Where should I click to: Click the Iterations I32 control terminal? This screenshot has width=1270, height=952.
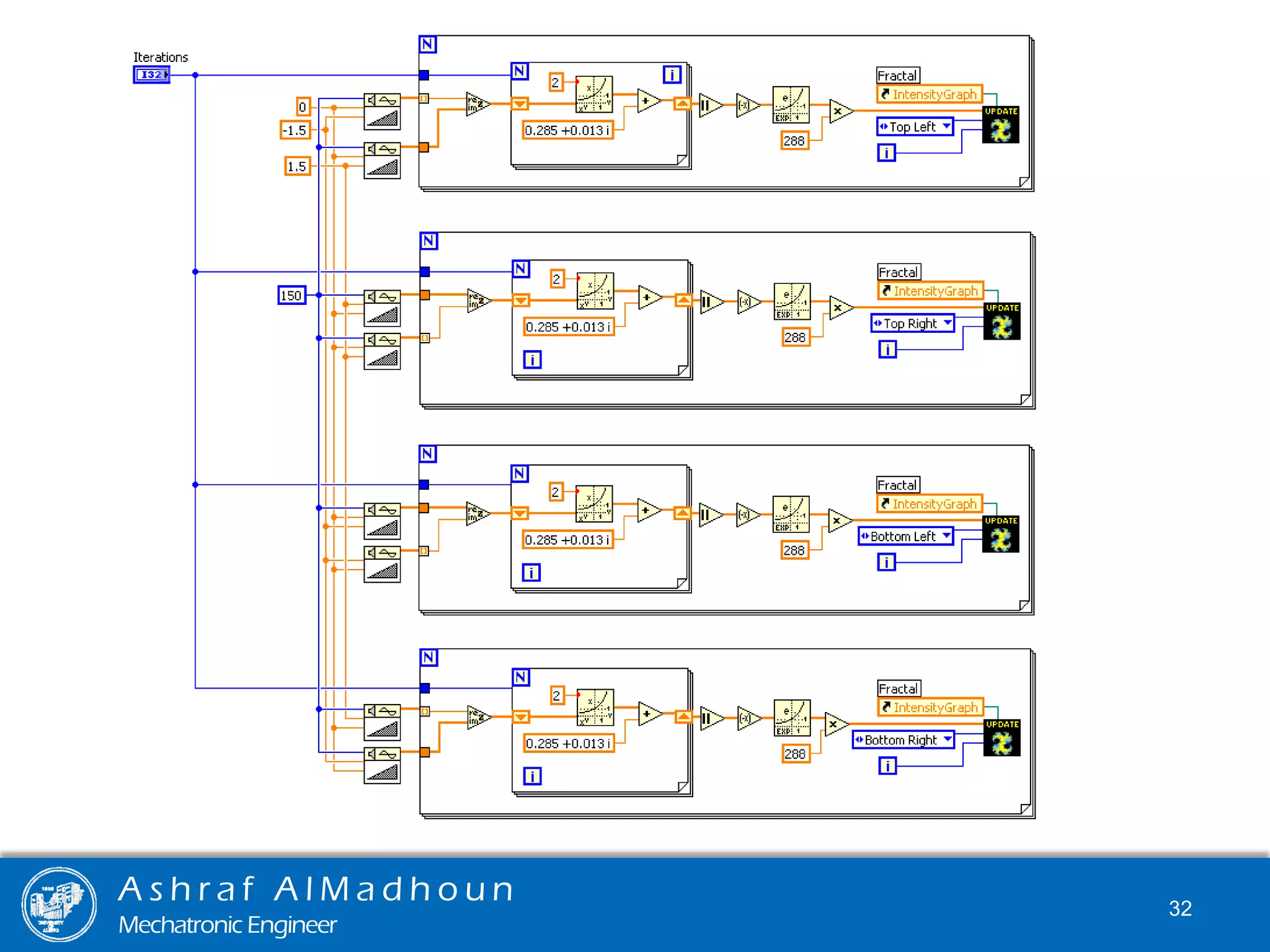coord(151,75)
